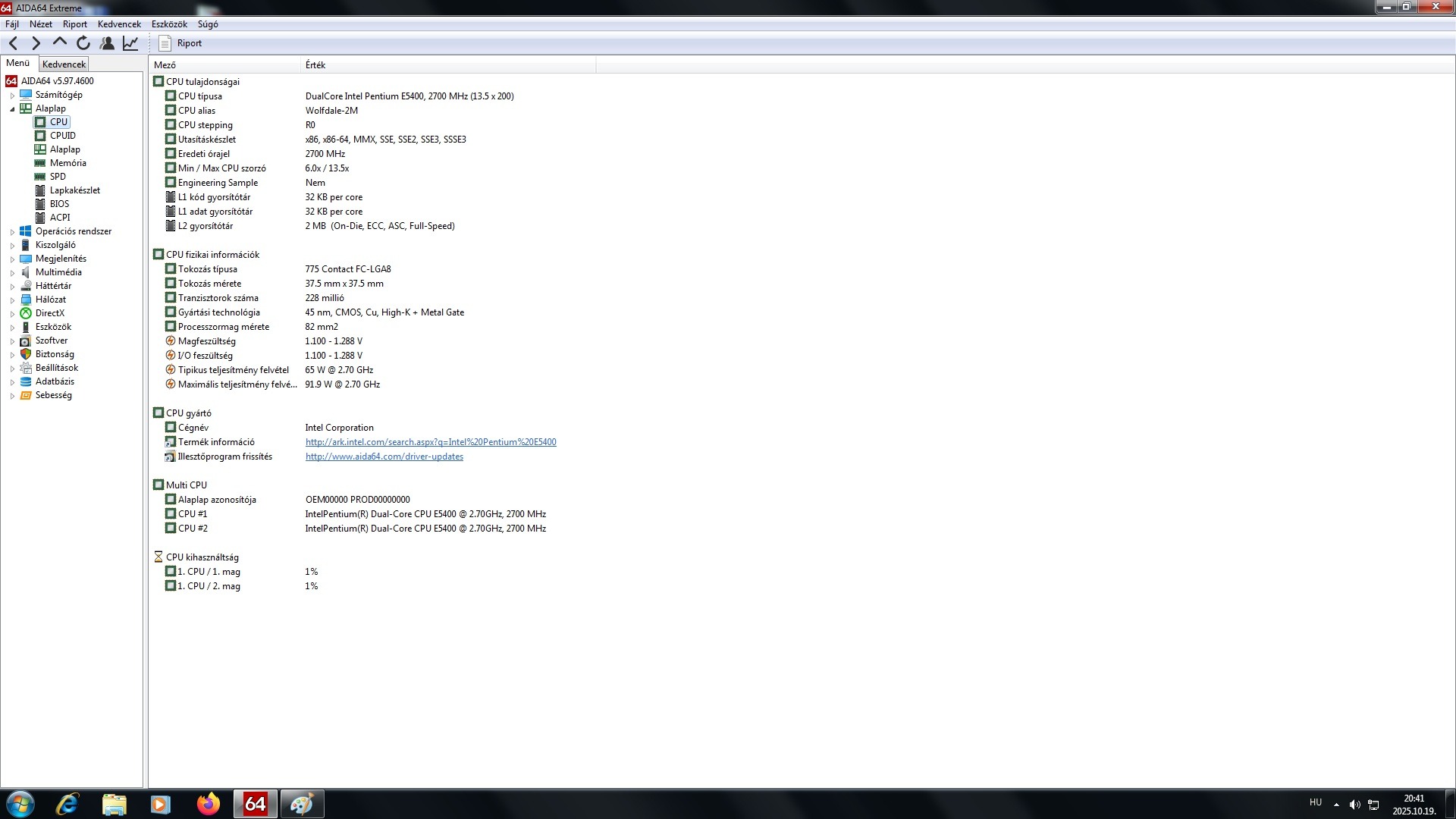
Task: Switch to the Kedvencek tab
Action: (64, 64)
